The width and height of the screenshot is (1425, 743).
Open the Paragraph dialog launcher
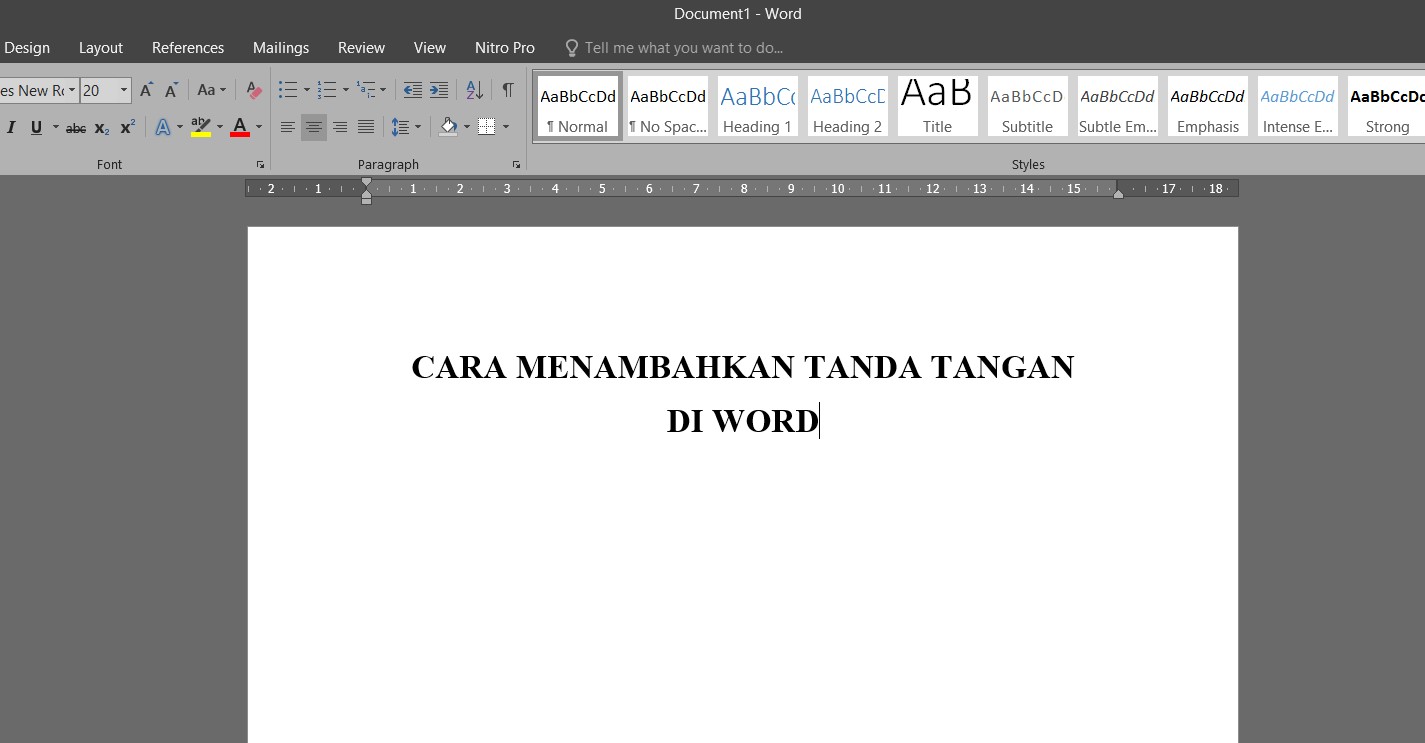click(x=517, y=164)
